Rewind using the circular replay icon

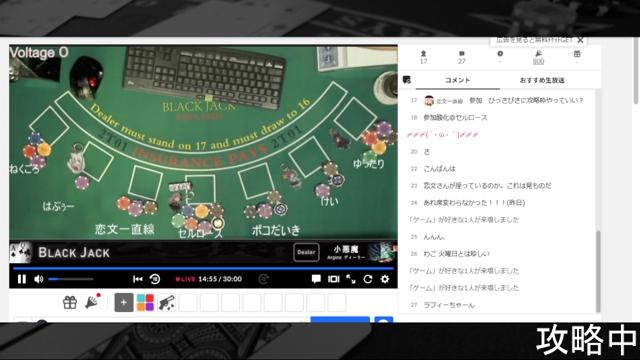pos(155,279)
